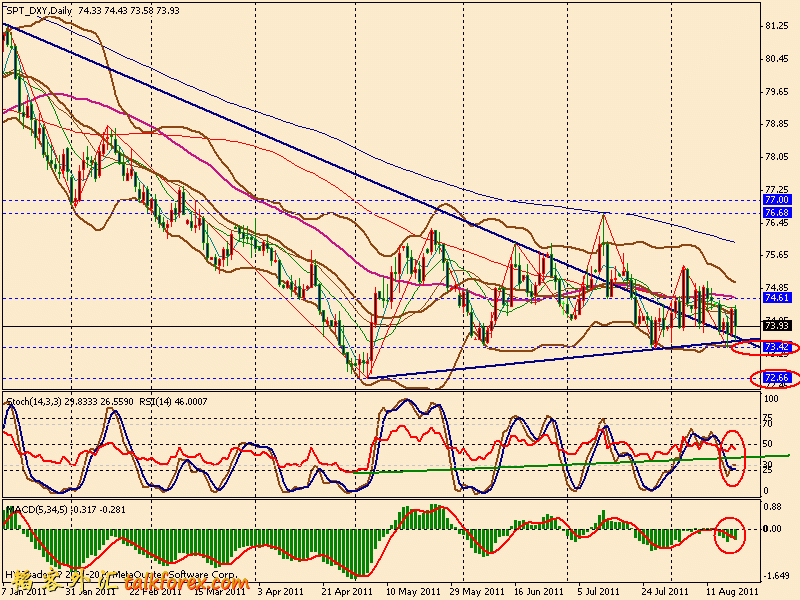Click the 73.93 current price tag
Image resolution: width=800 pixels, height=600 pixels.
(777, 326)
